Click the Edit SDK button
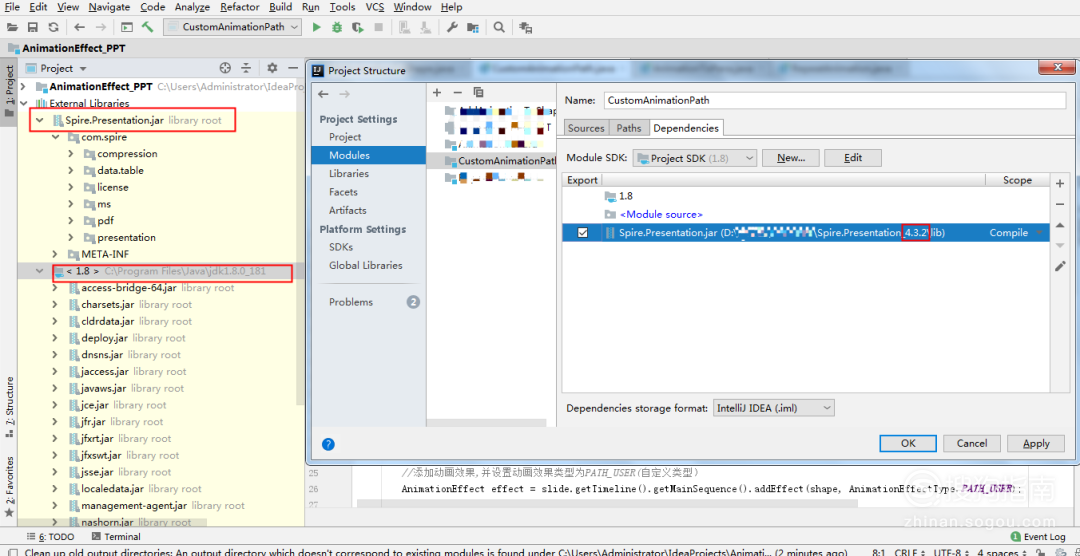This screenshot has width=1080, height=556. click(x=853, y=158)
